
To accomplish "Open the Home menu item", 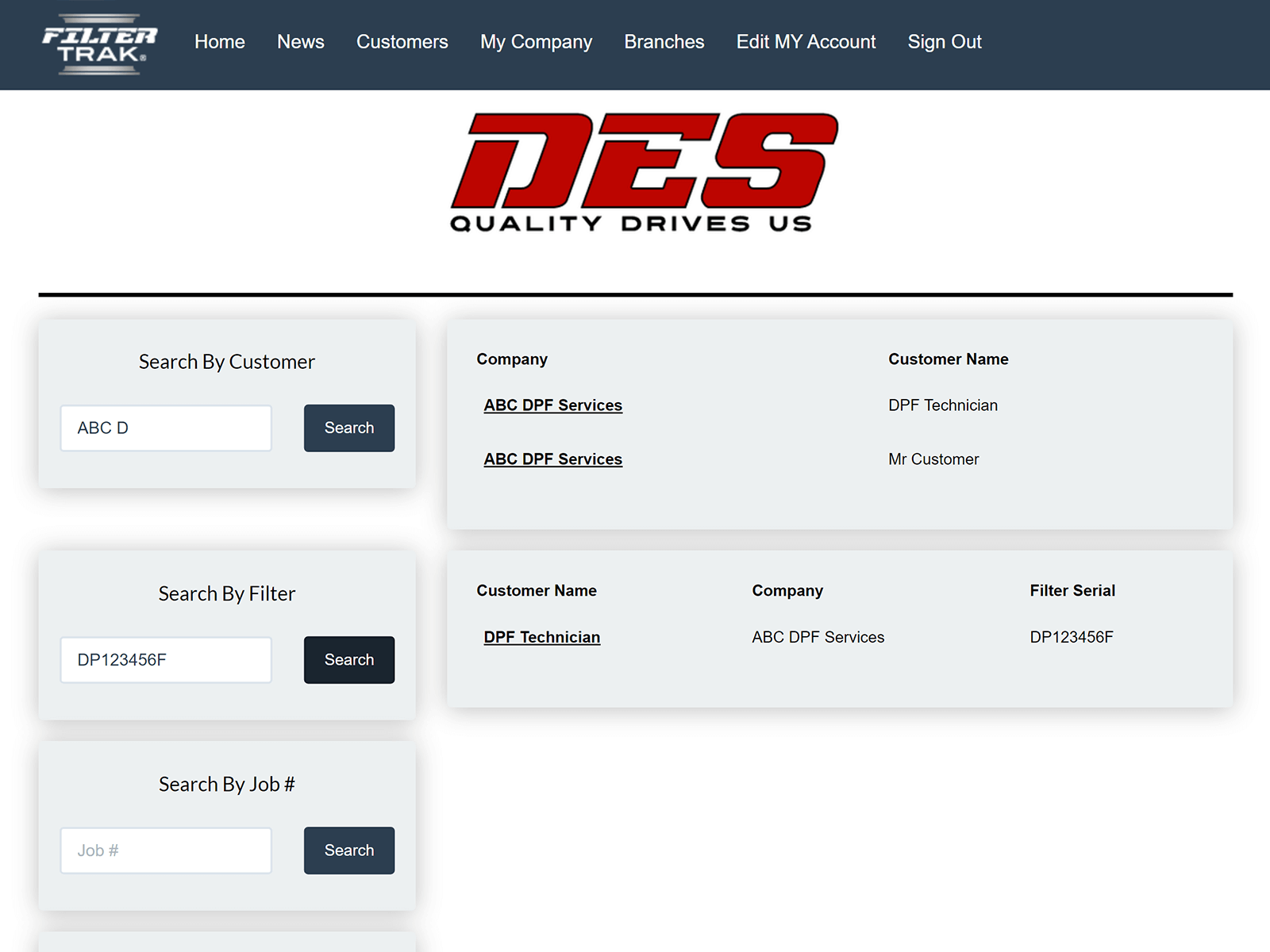I will (220, 42).
